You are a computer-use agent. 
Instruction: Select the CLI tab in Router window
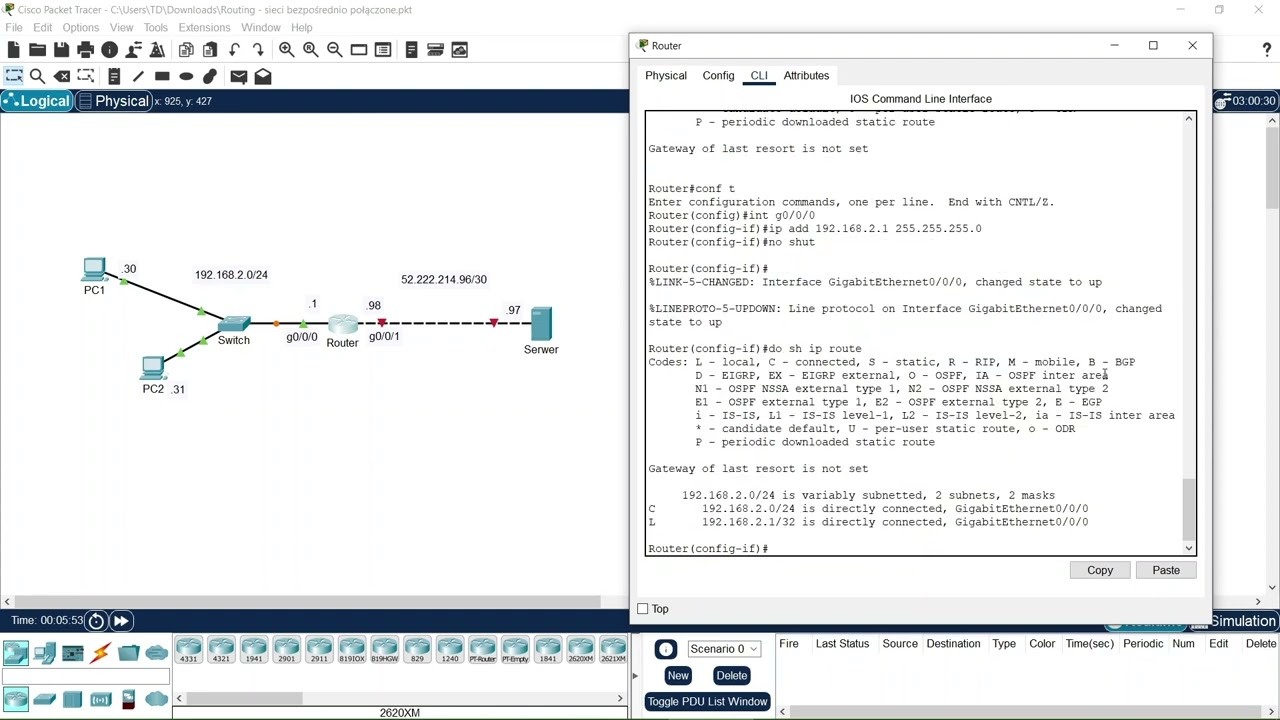[x=759, y=76]
